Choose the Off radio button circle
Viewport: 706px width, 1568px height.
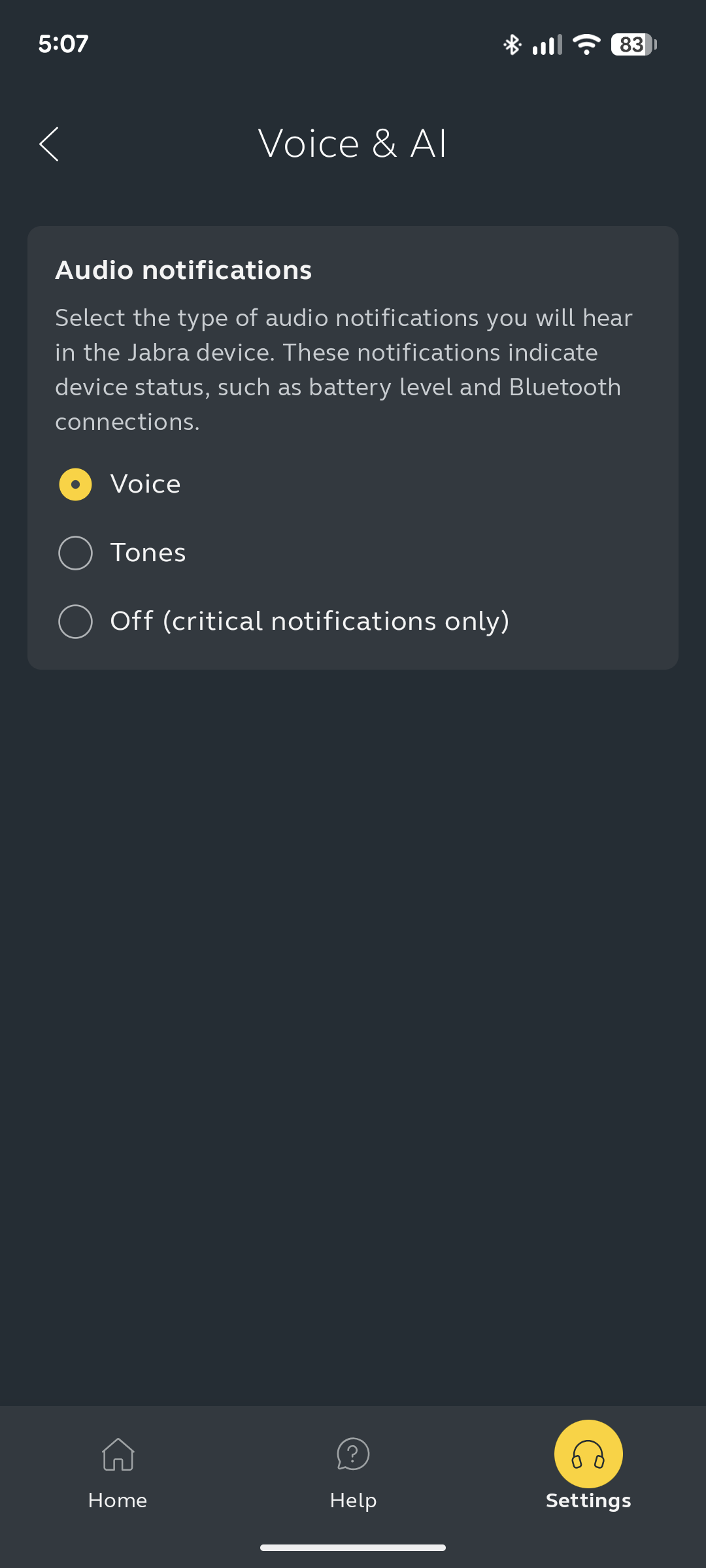[76, 621]
